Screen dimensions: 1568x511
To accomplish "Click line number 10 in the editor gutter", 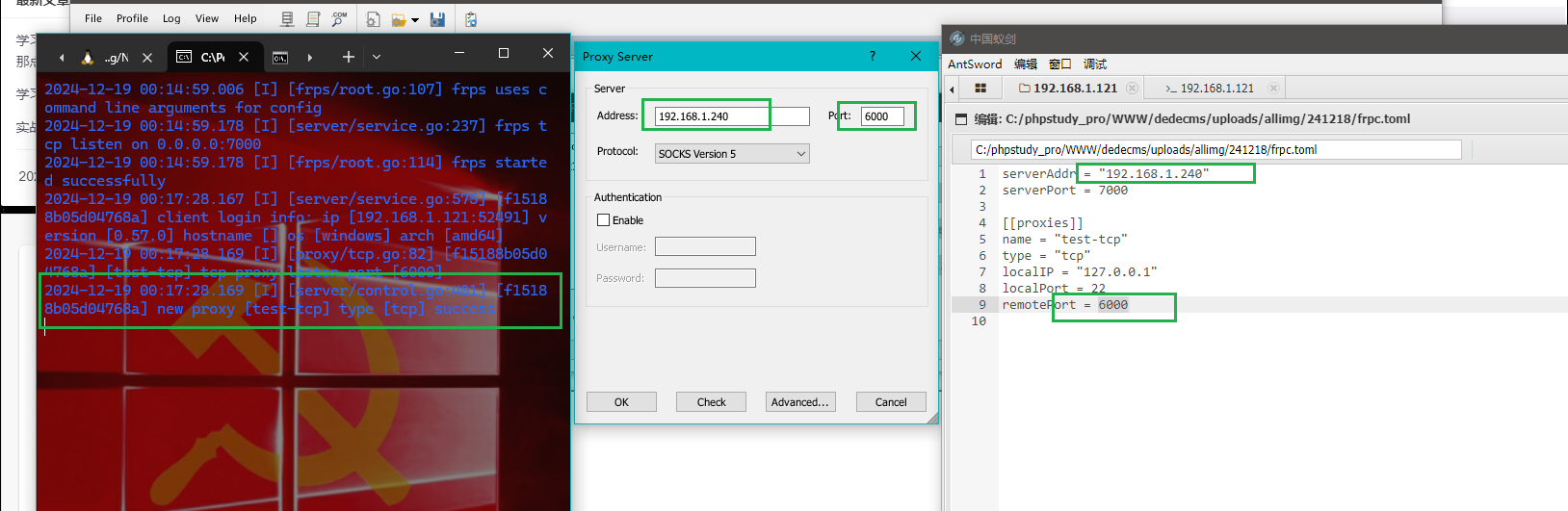I will [979, 321].
